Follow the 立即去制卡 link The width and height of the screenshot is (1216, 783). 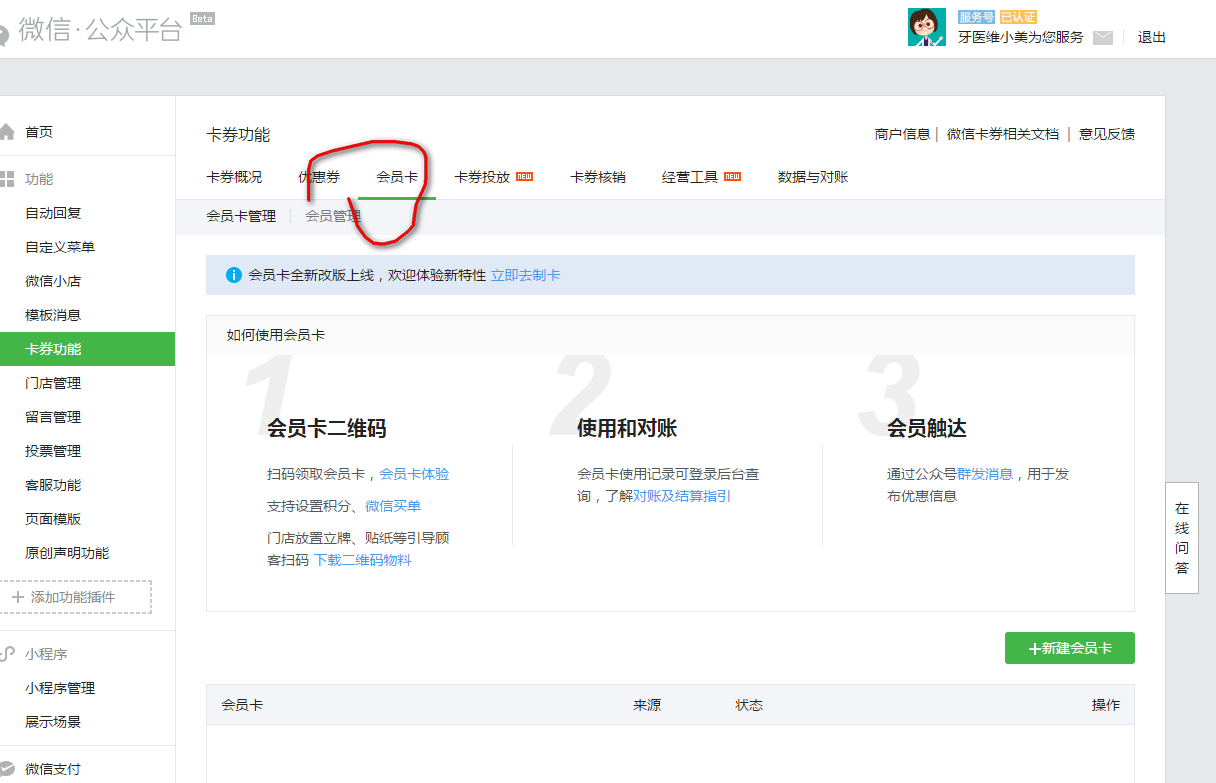coord(525,275)
